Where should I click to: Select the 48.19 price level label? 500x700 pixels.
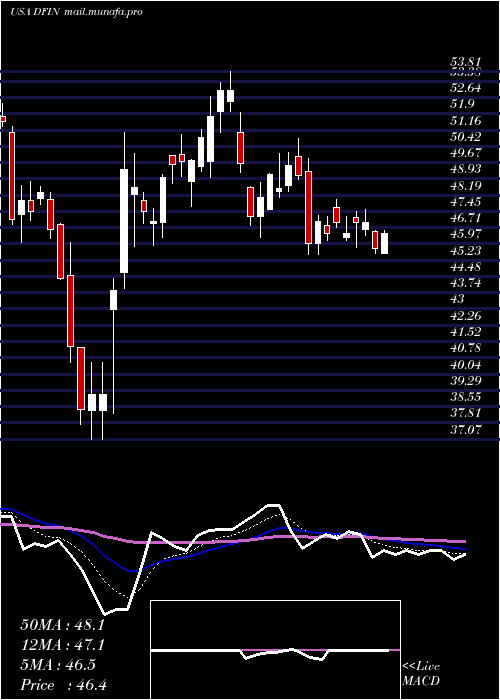click(x=466, y=185)
